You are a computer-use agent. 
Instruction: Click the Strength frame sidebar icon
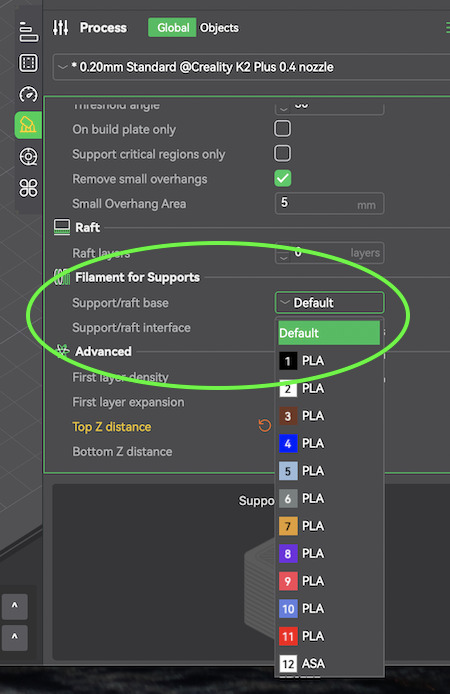[28, 63]
